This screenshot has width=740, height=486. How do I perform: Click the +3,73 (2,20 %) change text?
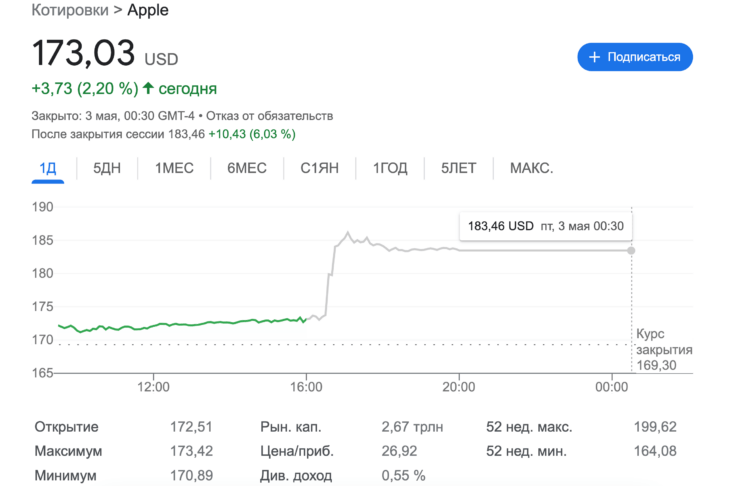85,88
